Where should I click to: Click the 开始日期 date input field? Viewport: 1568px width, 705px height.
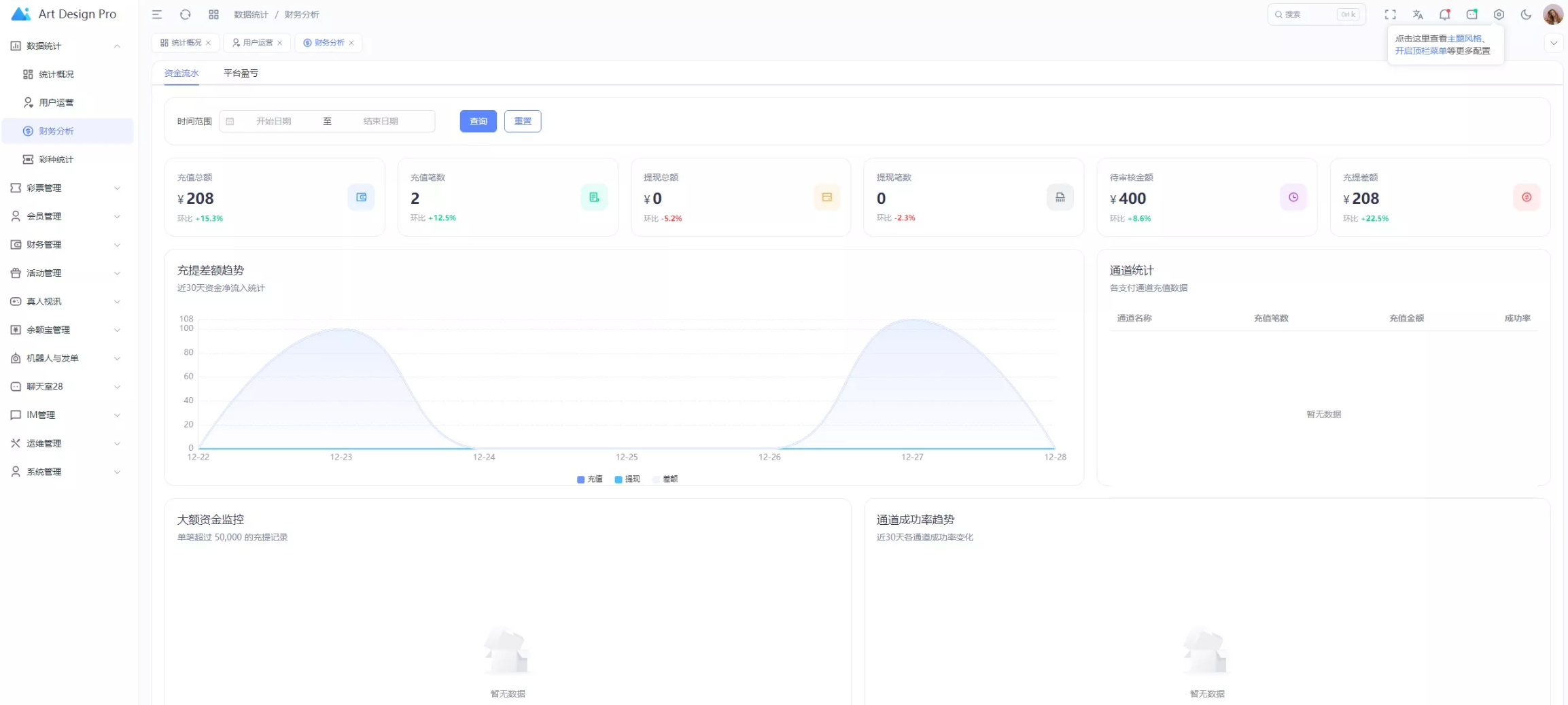click(274, 121)
